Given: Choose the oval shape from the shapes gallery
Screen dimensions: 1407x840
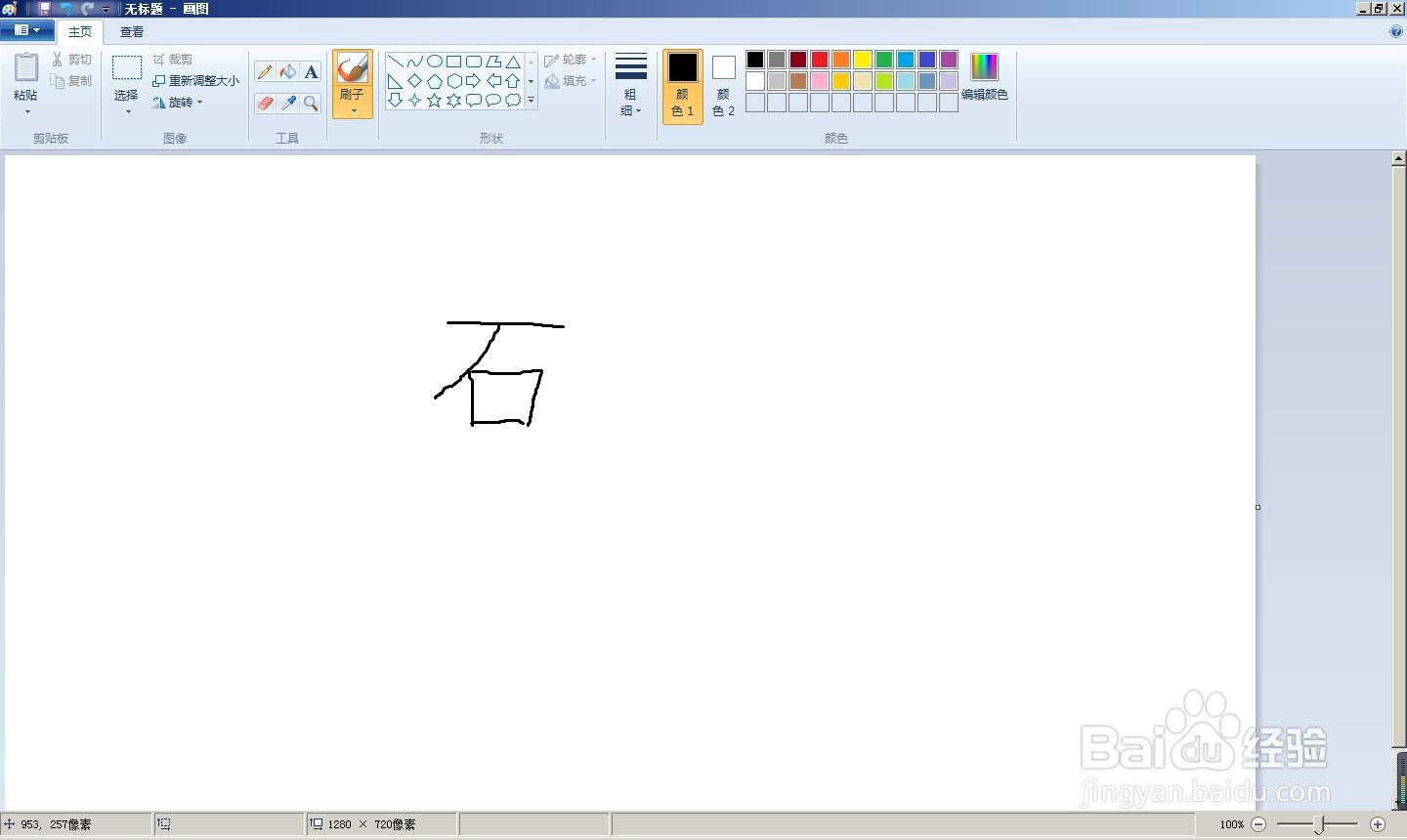Looking at the screenshot, I should pyautogui.click(x=435, y=61).
